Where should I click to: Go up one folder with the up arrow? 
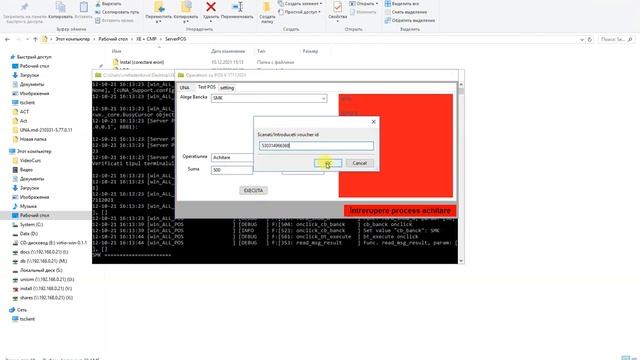tap(36, 39)
